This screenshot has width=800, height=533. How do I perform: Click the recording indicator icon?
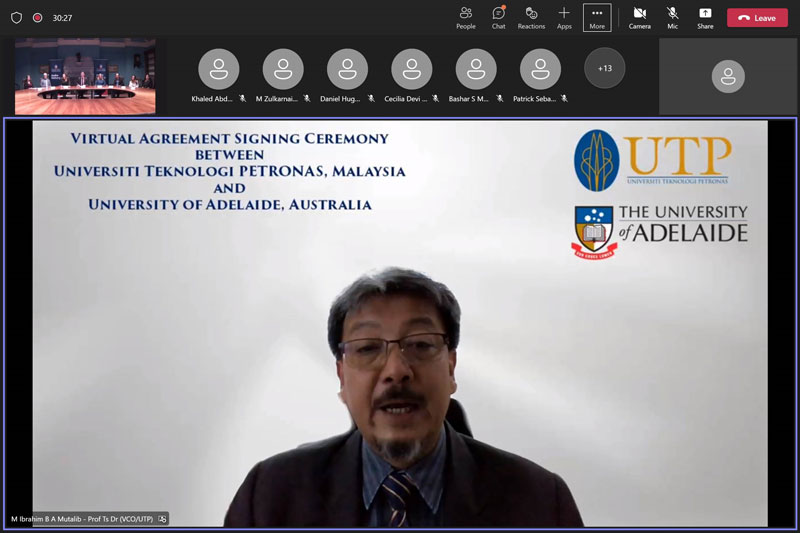point(37,18)
